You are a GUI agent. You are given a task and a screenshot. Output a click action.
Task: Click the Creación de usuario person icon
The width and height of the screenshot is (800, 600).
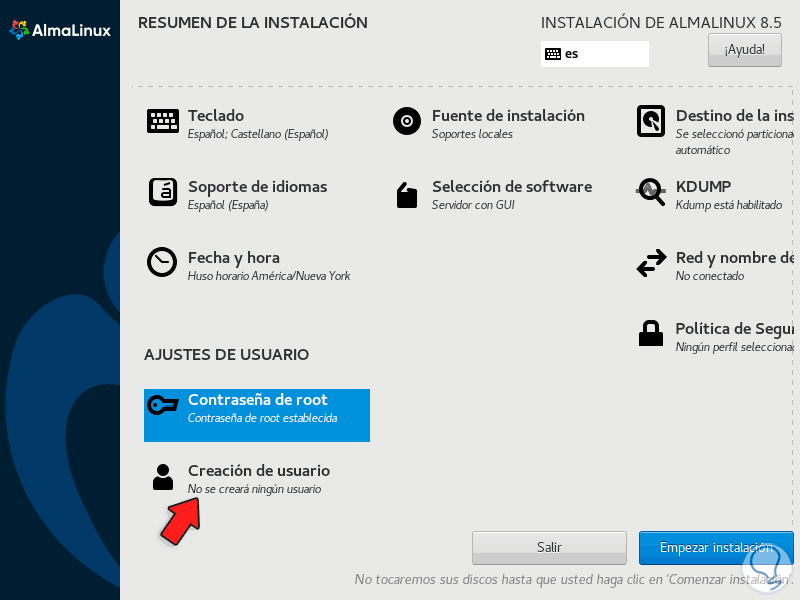pyautogui.click(x=163, y=477)
